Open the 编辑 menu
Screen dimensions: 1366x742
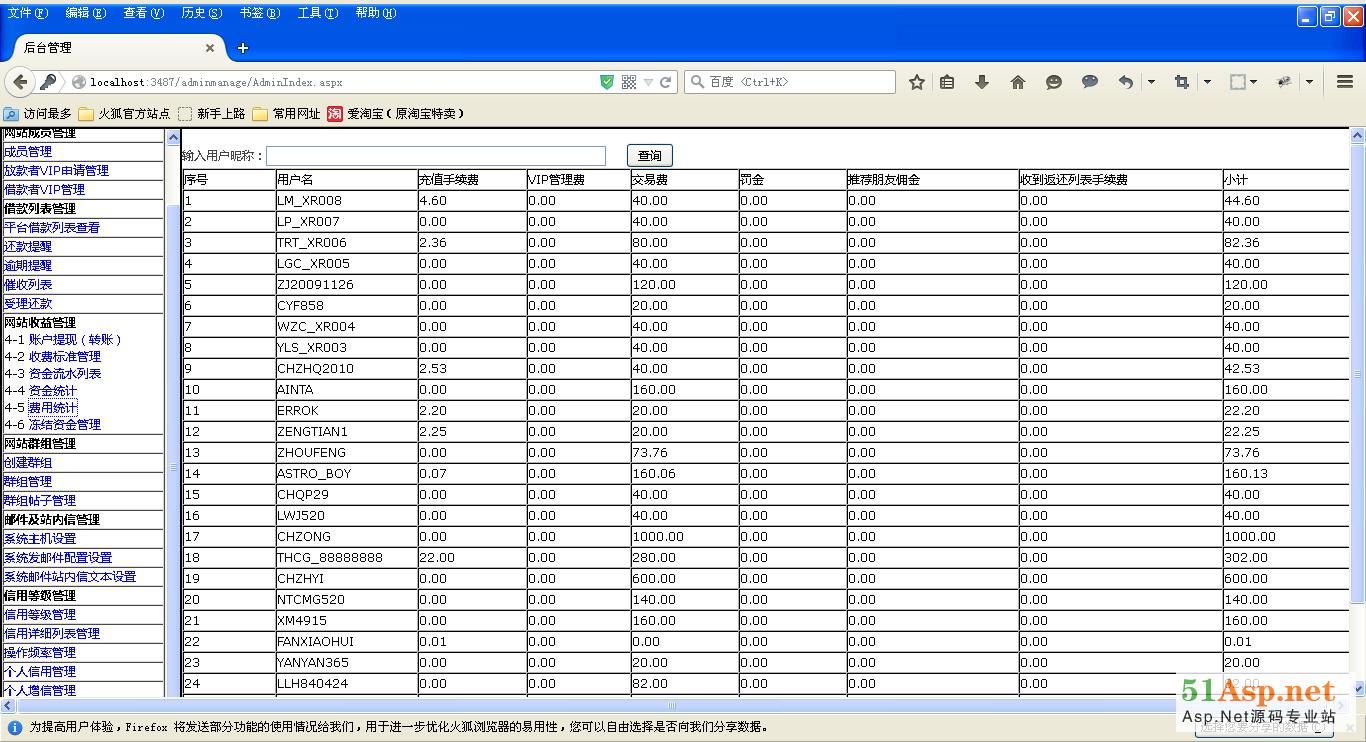point(86,13)
